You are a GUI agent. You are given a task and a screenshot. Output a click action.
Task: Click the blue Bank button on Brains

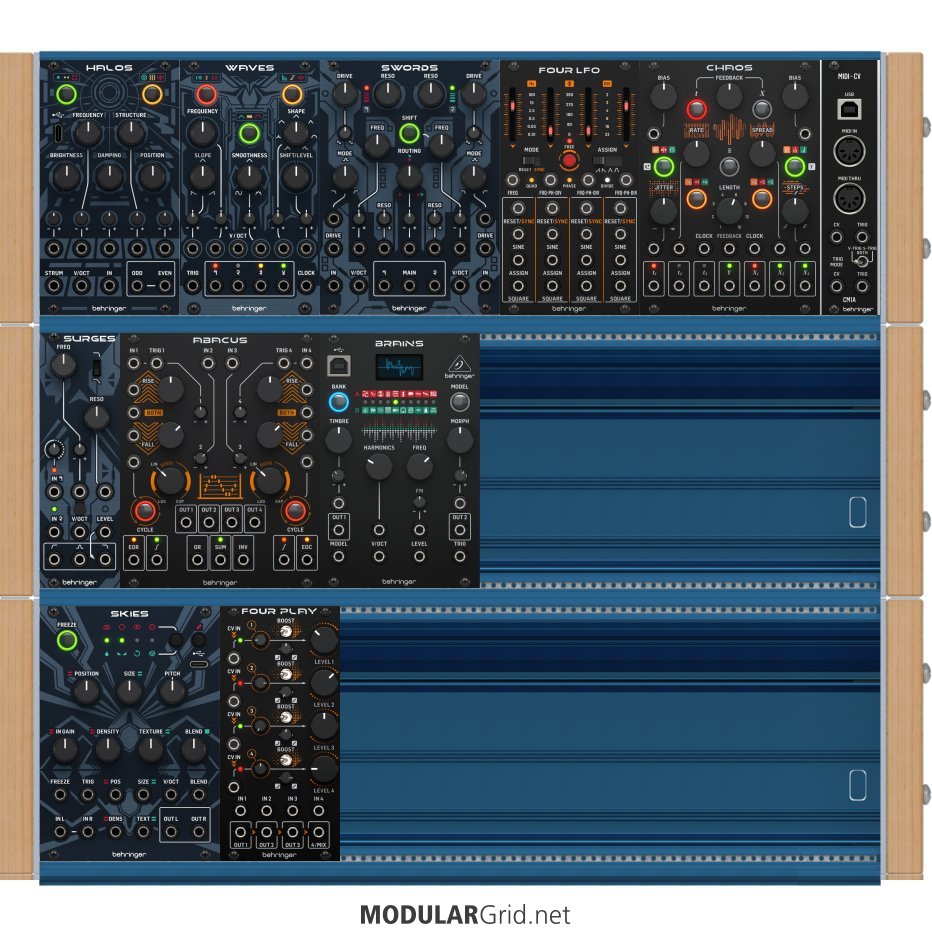(339, 402)
